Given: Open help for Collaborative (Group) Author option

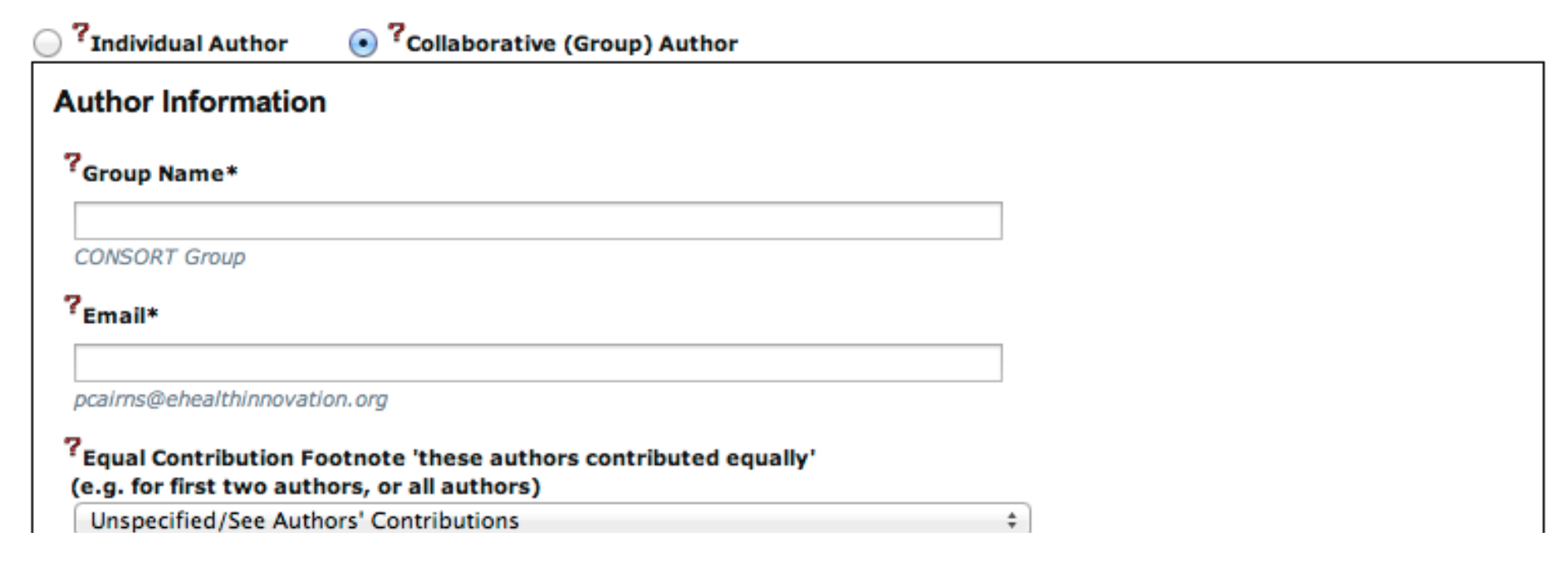Looking at the screenshot, I should [396, 33].
